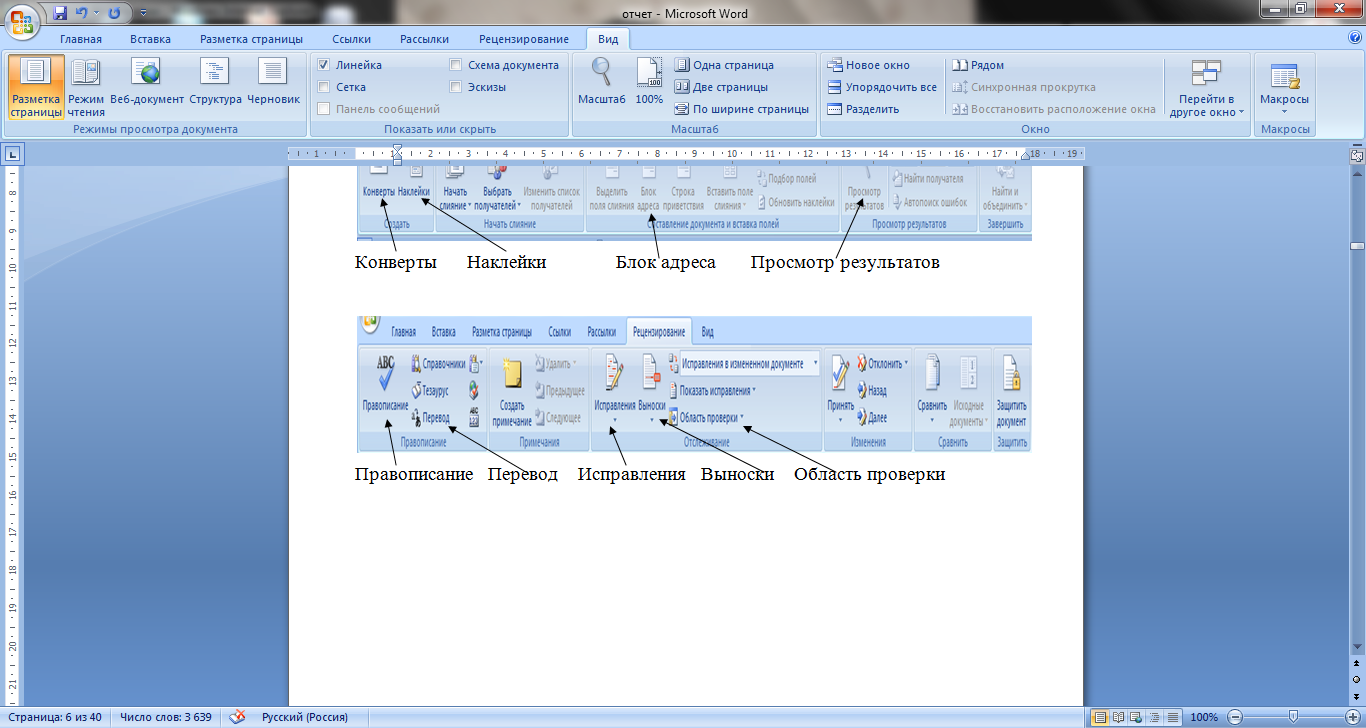Click Разделить window split
1366x728 pixels.
[x=863, y=109]
